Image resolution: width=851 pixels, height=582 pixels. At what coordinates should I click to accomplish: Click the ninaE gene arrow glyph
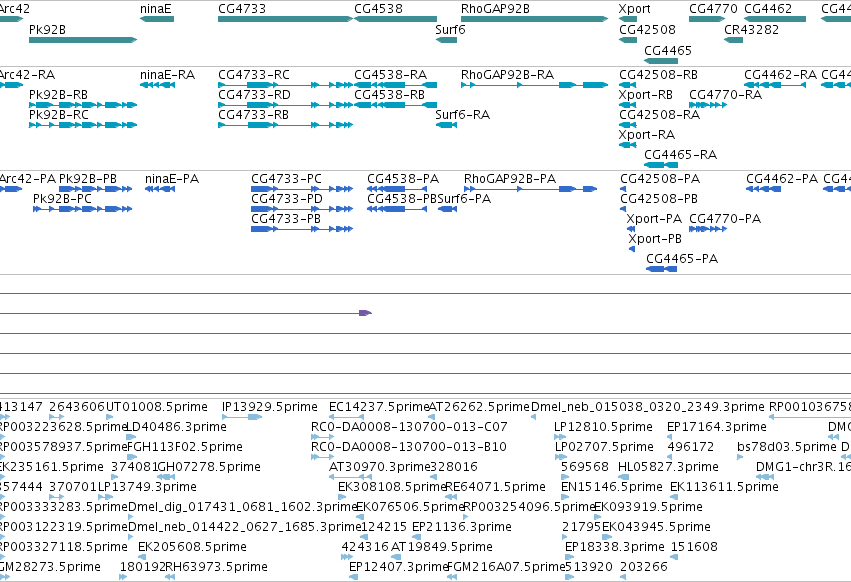click(157, 19)
